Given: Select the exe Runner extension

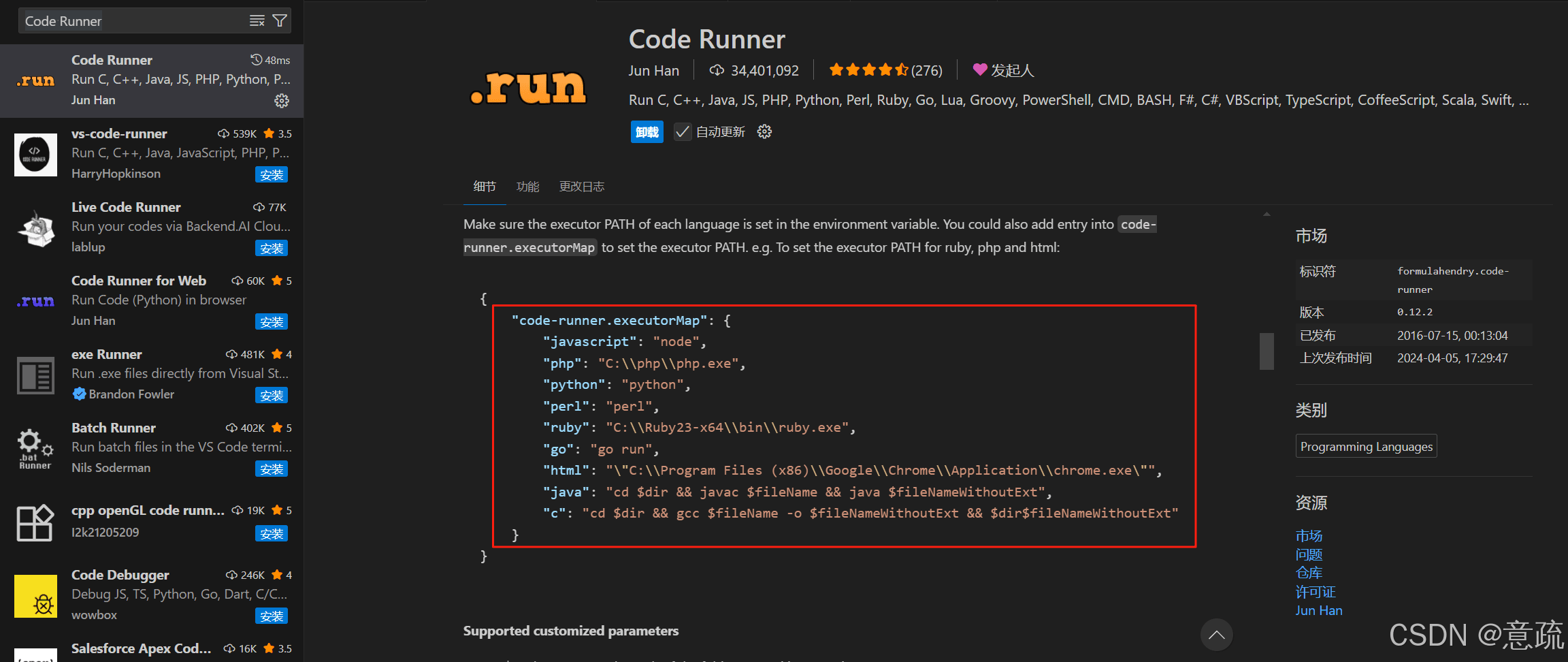Looking at the screenshot, I should [152, 374].
